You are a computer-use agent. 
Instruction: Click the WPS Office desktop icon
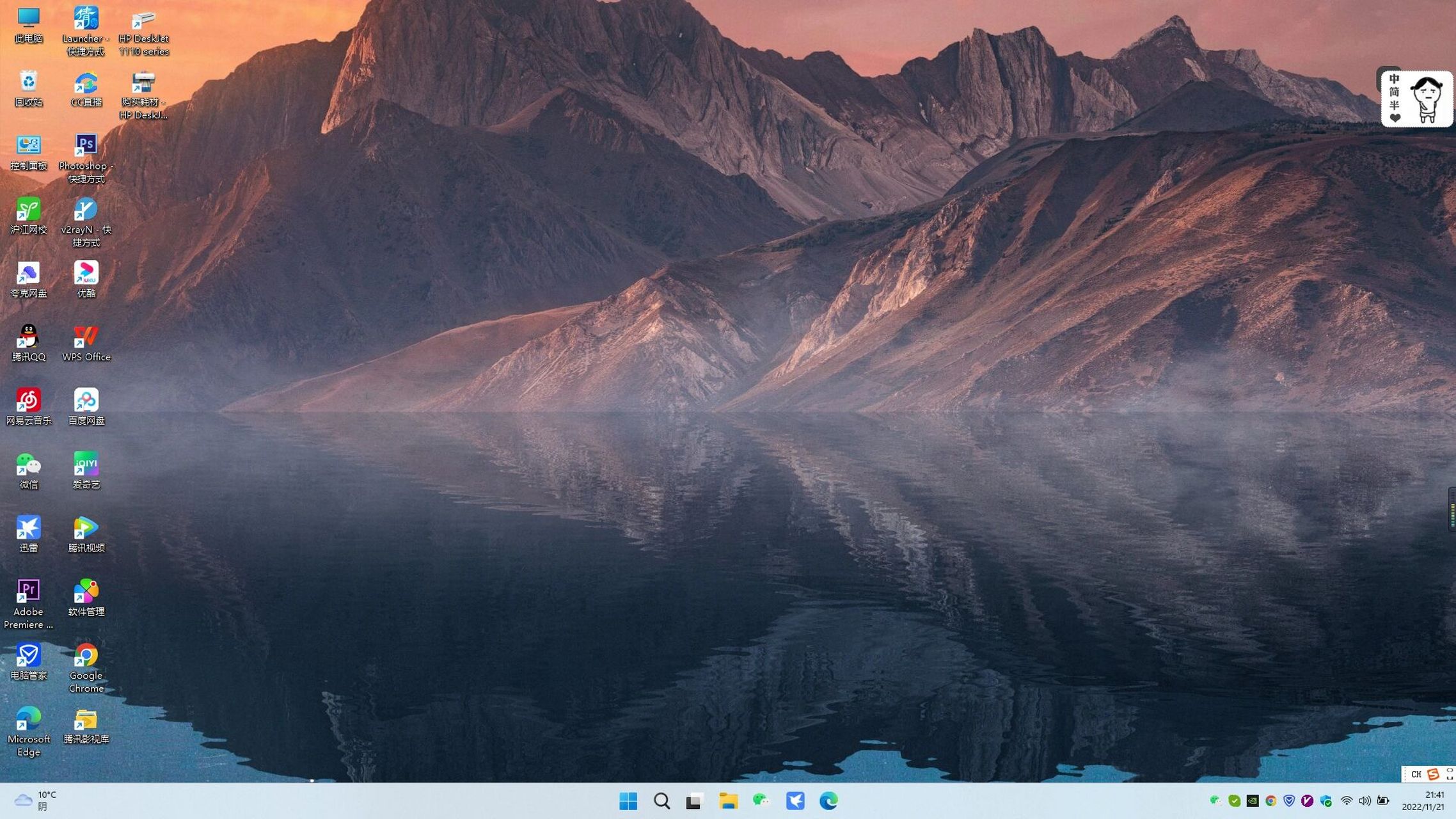point(86,337)
